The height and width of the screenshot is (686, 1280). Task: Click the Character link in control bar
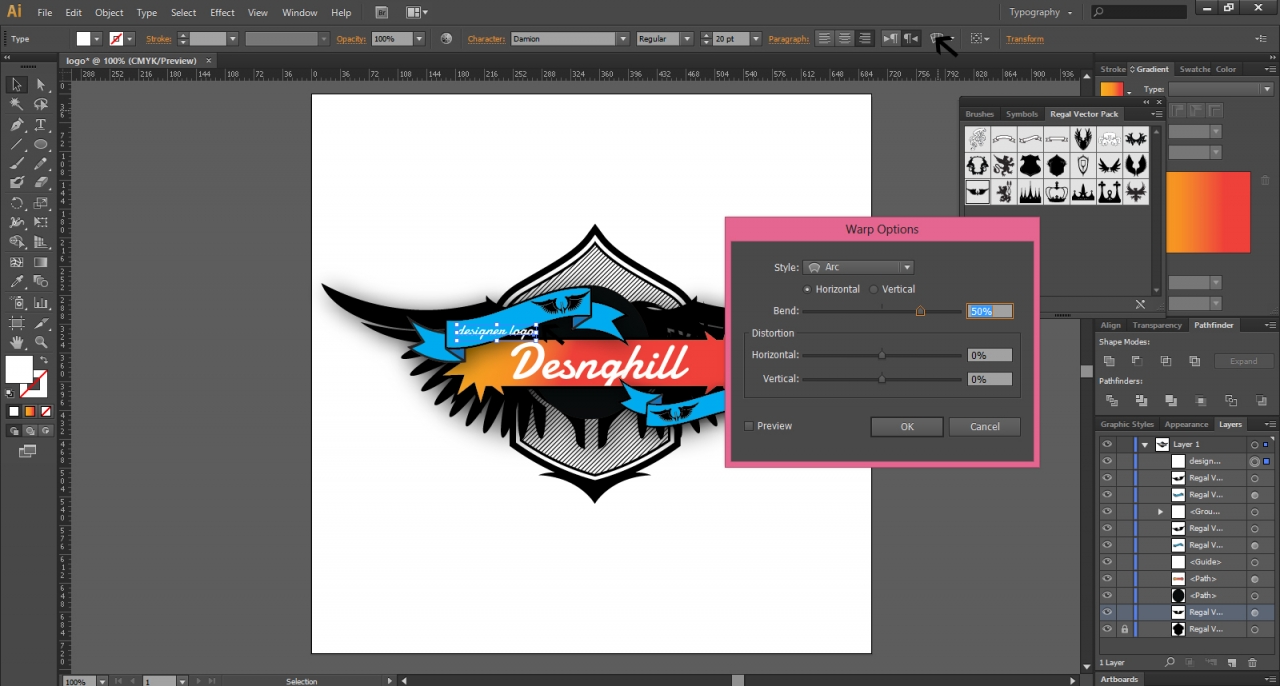pos(486,39)
